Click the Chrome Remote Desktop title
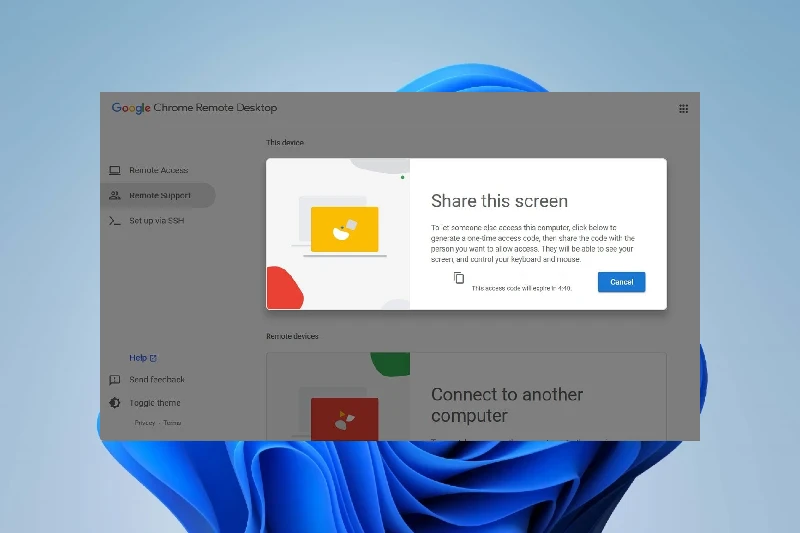This screenshot has height=533, width=800. coord(215,108)
